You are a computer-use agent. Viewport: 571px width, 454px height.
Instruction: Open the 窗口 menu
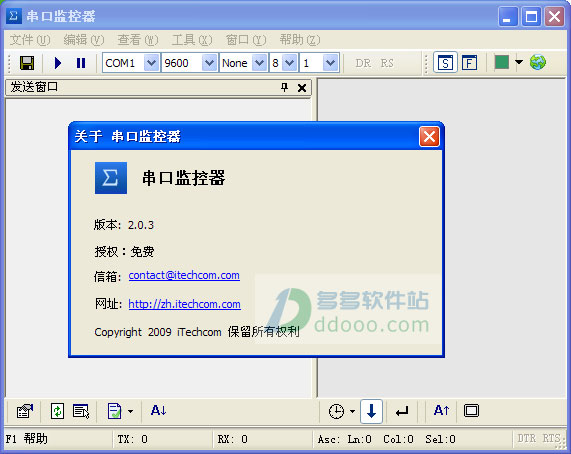(246, 39)
